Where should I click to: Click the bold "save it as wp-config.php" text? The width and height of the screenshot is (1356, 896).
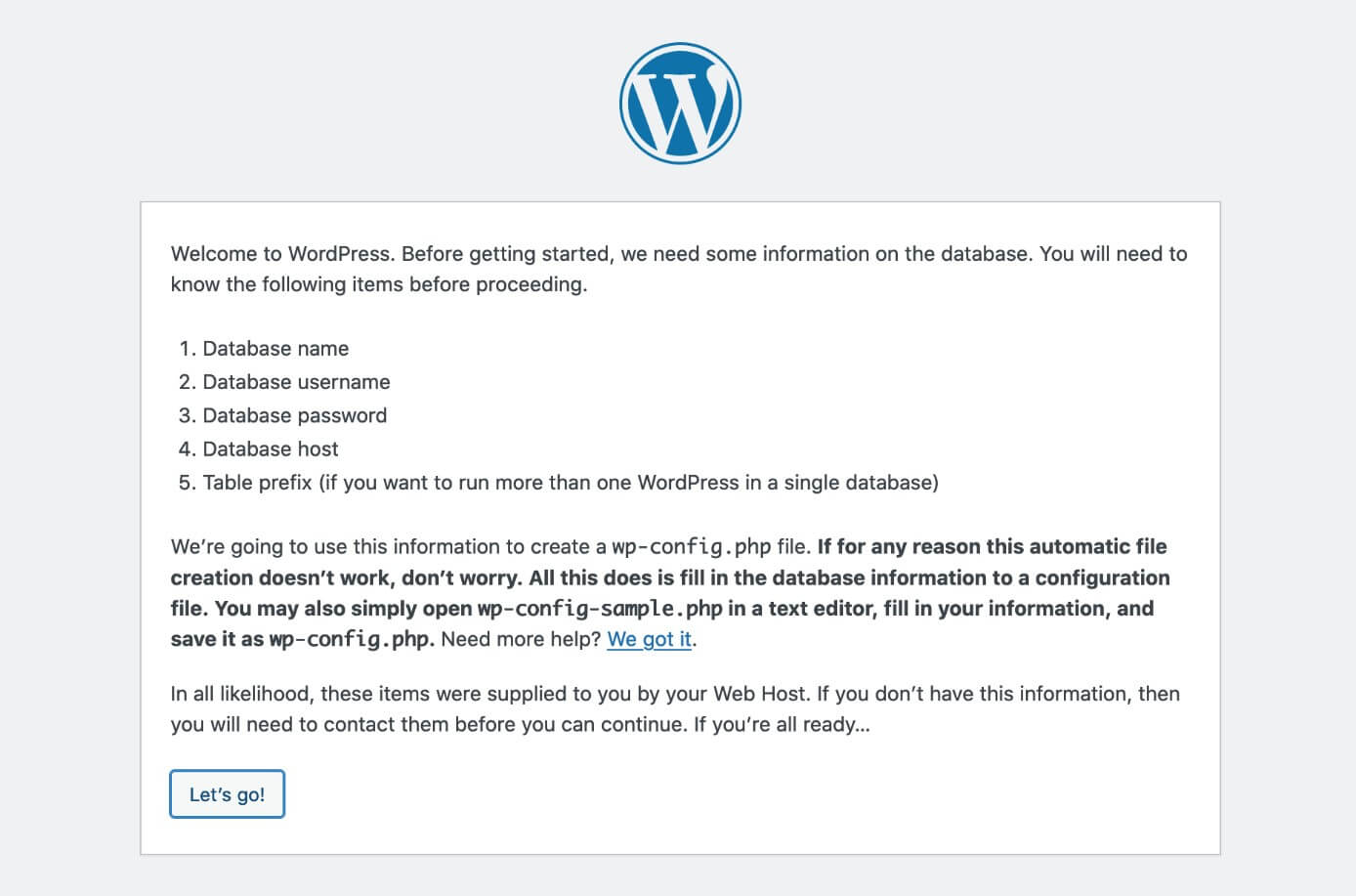302,639
